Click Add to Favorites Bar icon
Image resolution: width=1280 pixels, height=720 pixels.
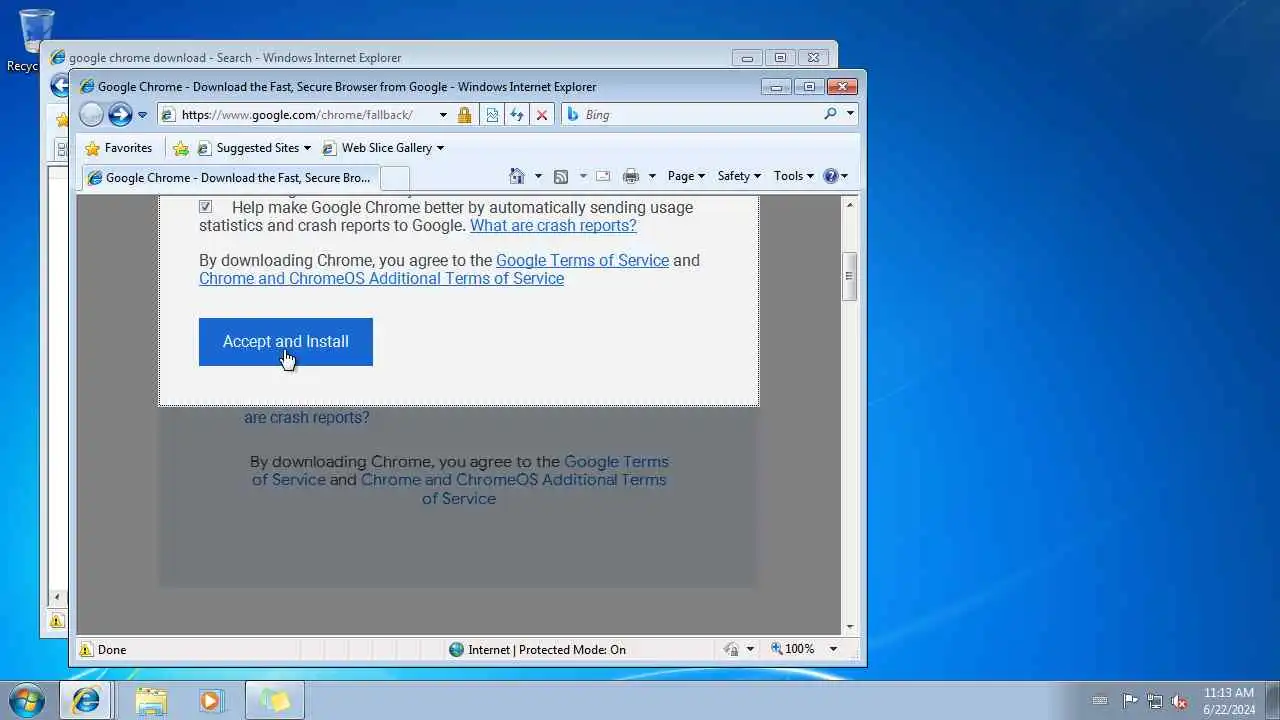click(x=180, y=148)
